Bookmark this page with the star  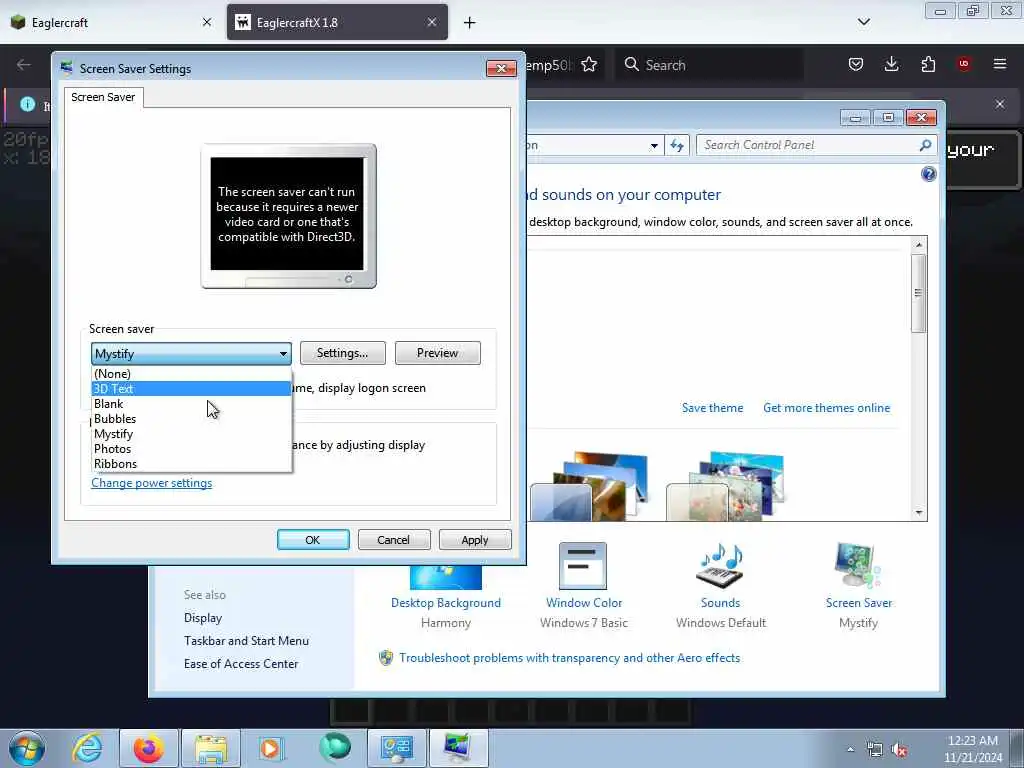pos(589,65)
